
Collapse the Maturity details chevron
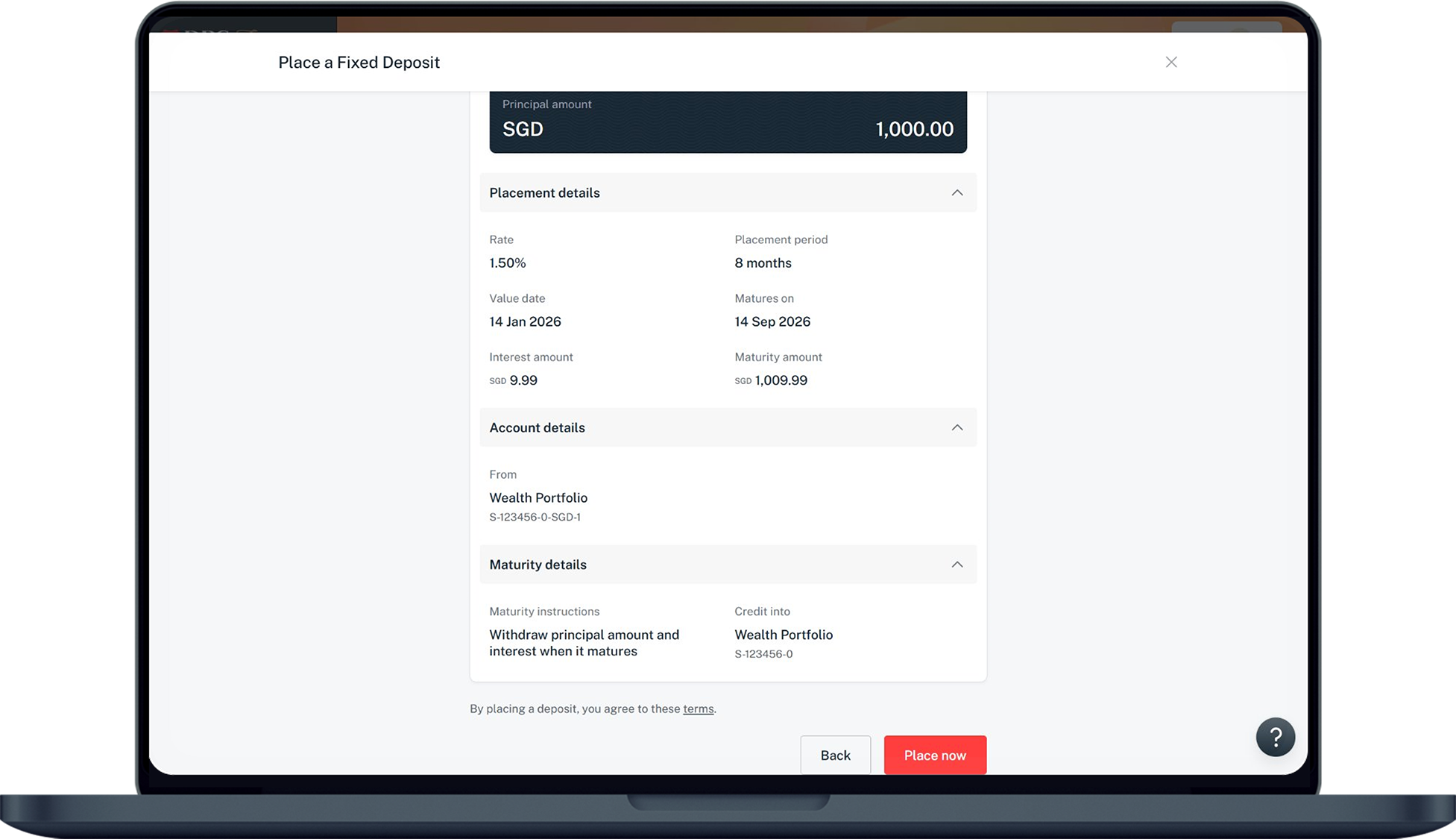[957, 565]
